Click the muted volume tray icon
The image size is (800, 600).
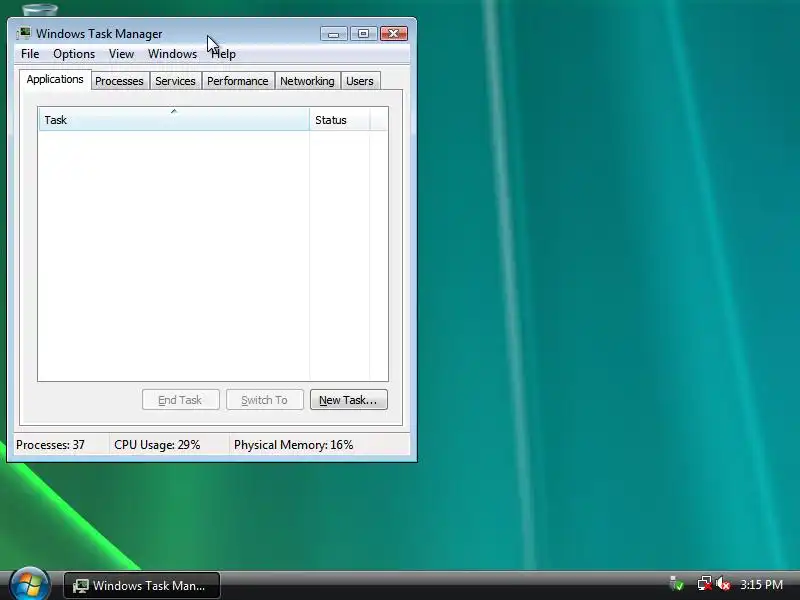[x=722, y=584]
